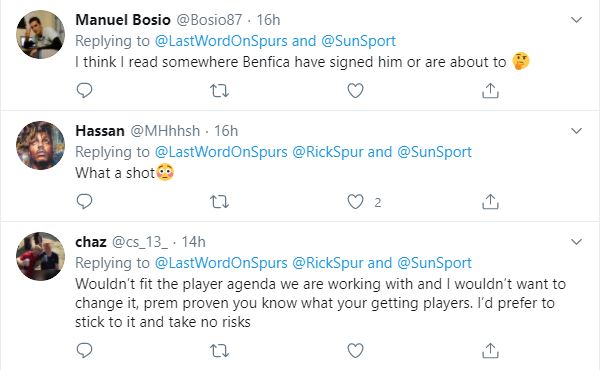The width and height of the screenshot is (601, 370).
Task: Retweet Manuel Bosio's Benfica tweet
Action: click(x=220, y=91)
